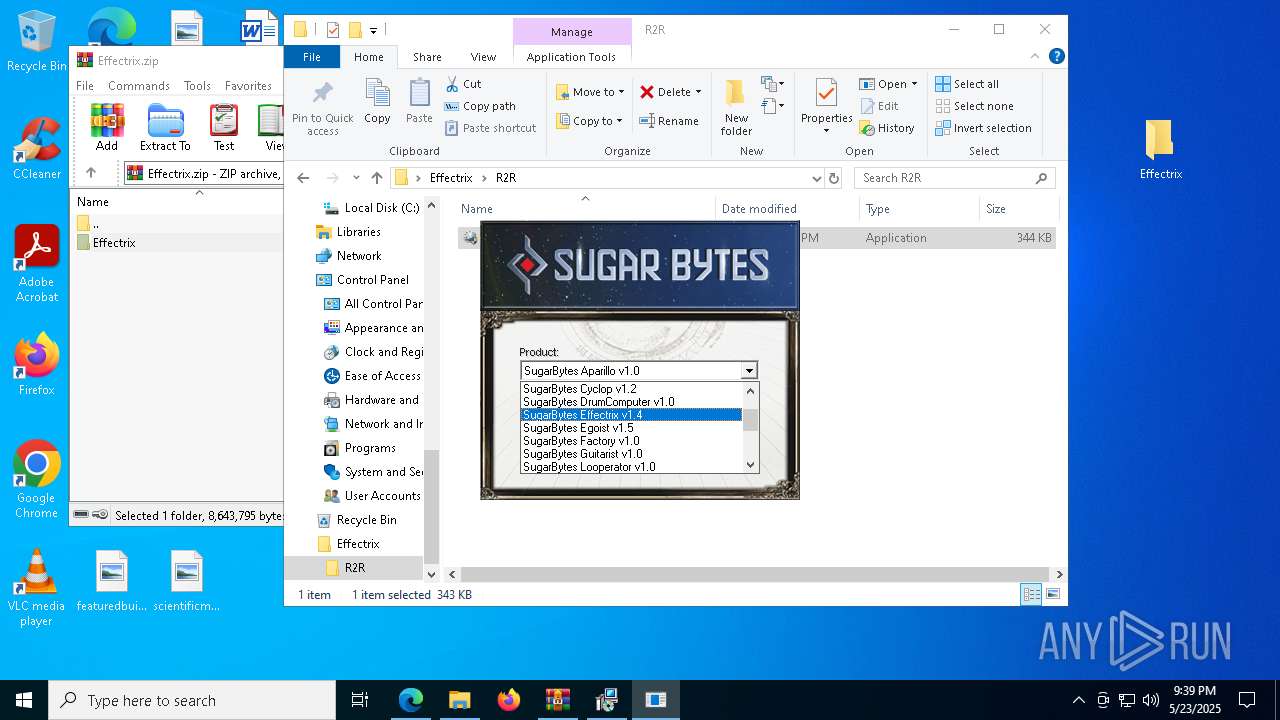
Task: Switch to the Share ribbon tab
Action: coord(427,57)
